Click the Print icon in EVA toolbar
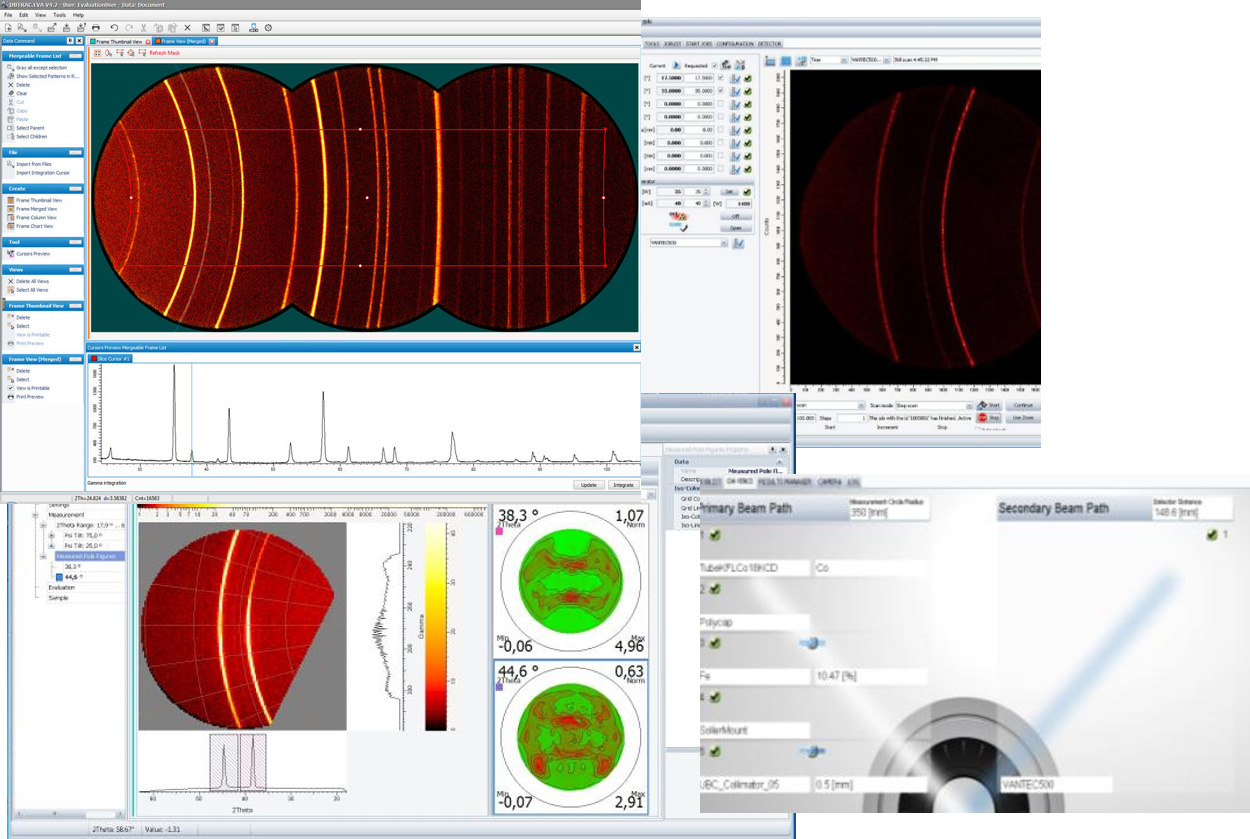1250x839 pixels. [x=96, y=27]
